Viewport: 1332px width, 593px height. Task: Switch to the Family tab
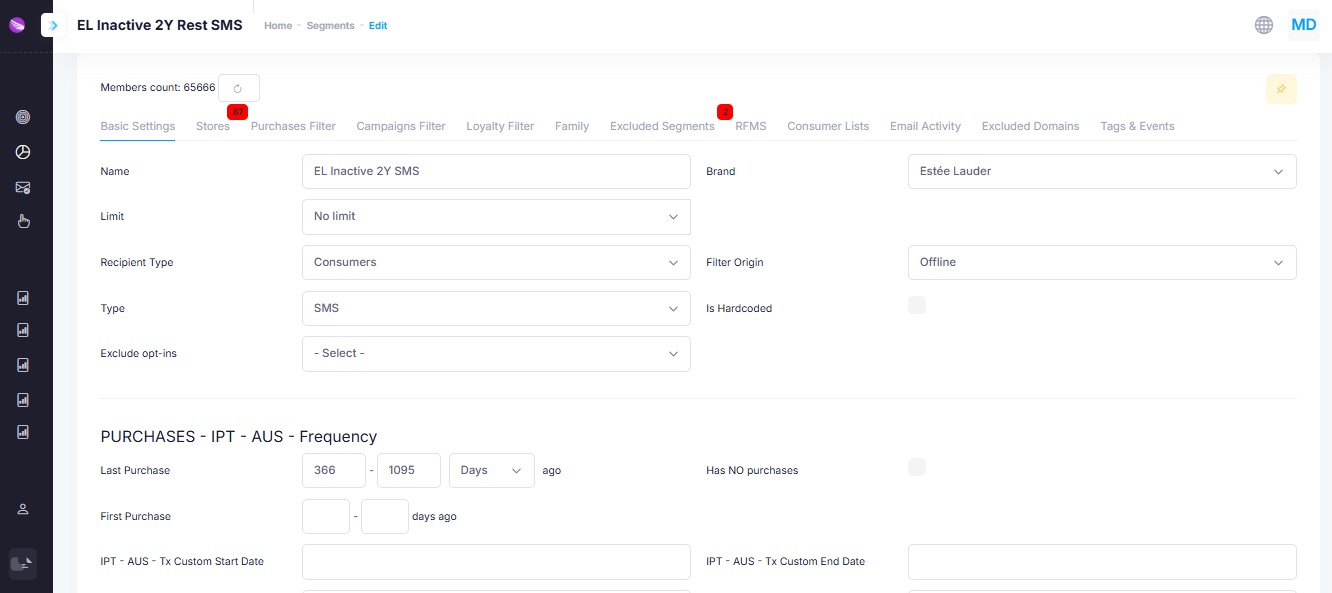pos(572,126)
